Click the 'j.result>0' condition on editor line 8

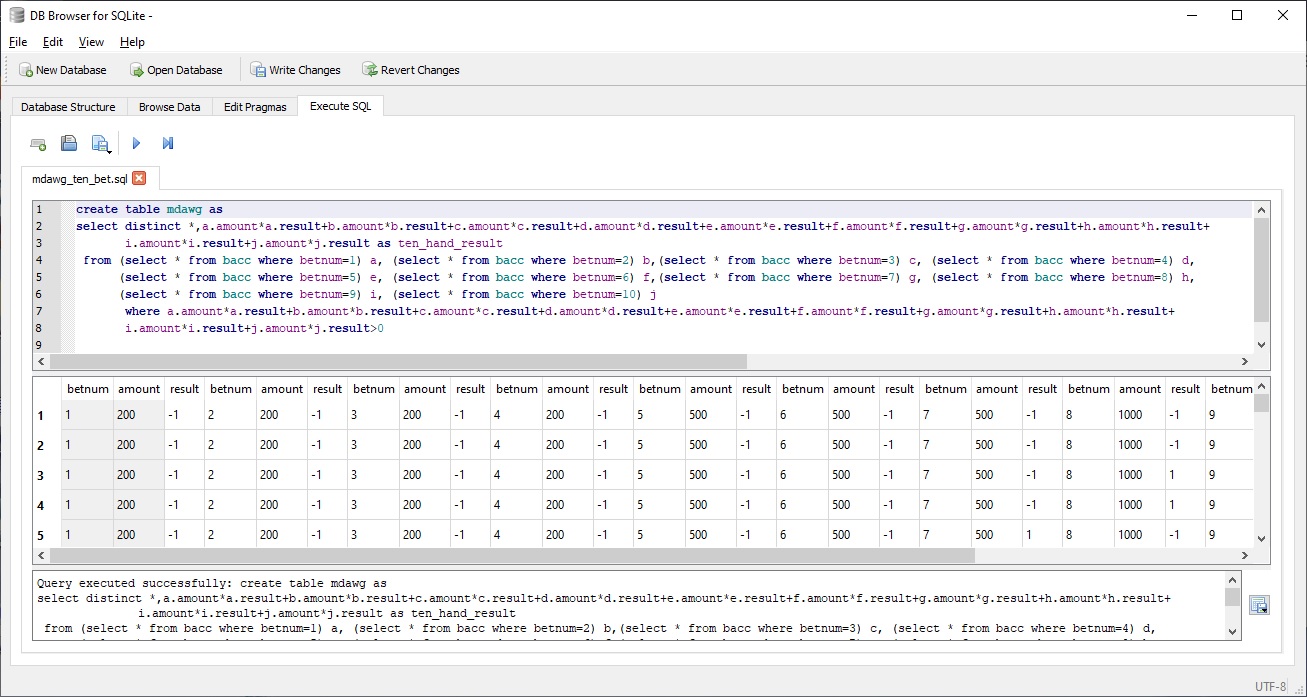[x=350, y=328]
